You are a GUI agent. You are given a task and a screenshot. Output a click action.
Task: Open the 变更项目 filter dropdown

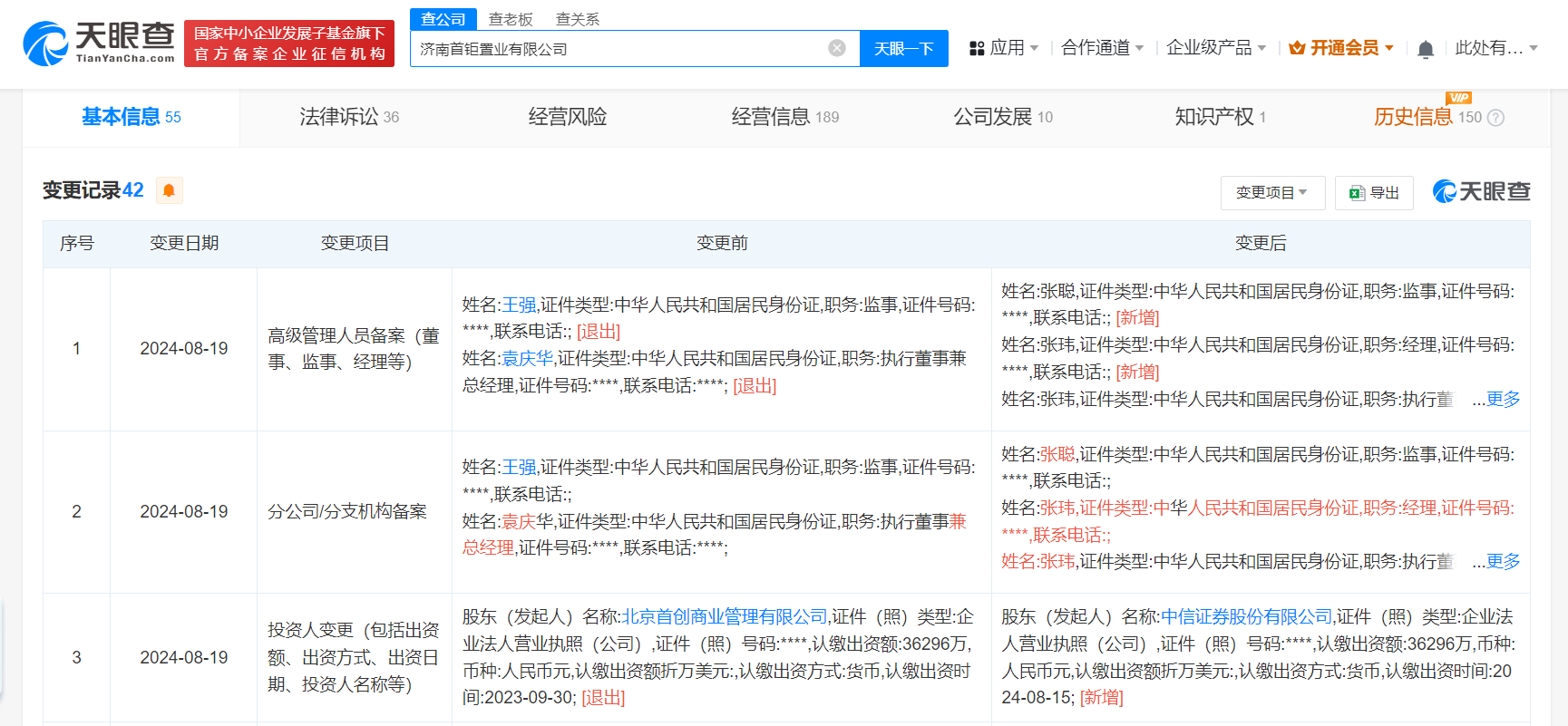tap(1271, 193)
